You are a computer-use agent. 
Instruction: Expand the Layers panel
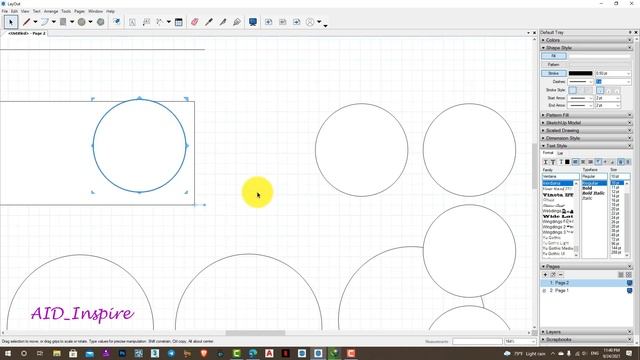tap(587, 332)
